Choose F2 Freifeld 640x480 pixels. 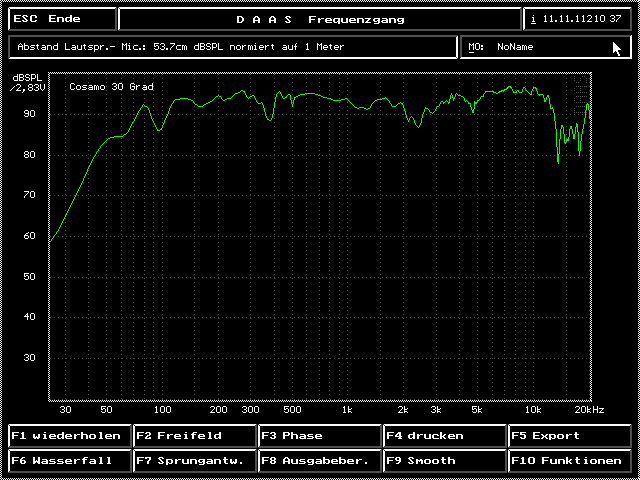195,436
